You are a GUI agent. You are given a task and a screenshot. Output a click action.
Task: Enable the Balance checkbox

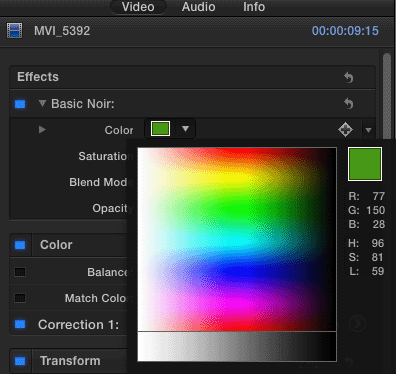click(x=20, y=272)
